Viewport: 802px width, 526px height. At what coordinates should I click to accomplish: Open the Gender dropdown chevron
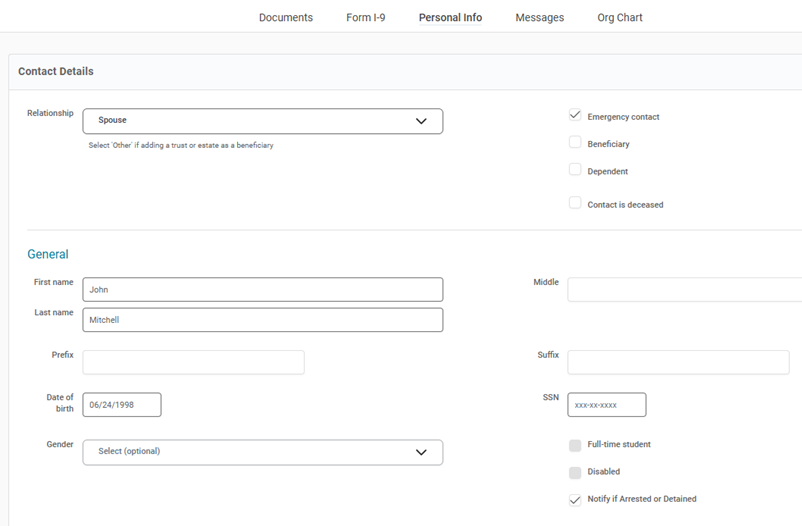421,452
